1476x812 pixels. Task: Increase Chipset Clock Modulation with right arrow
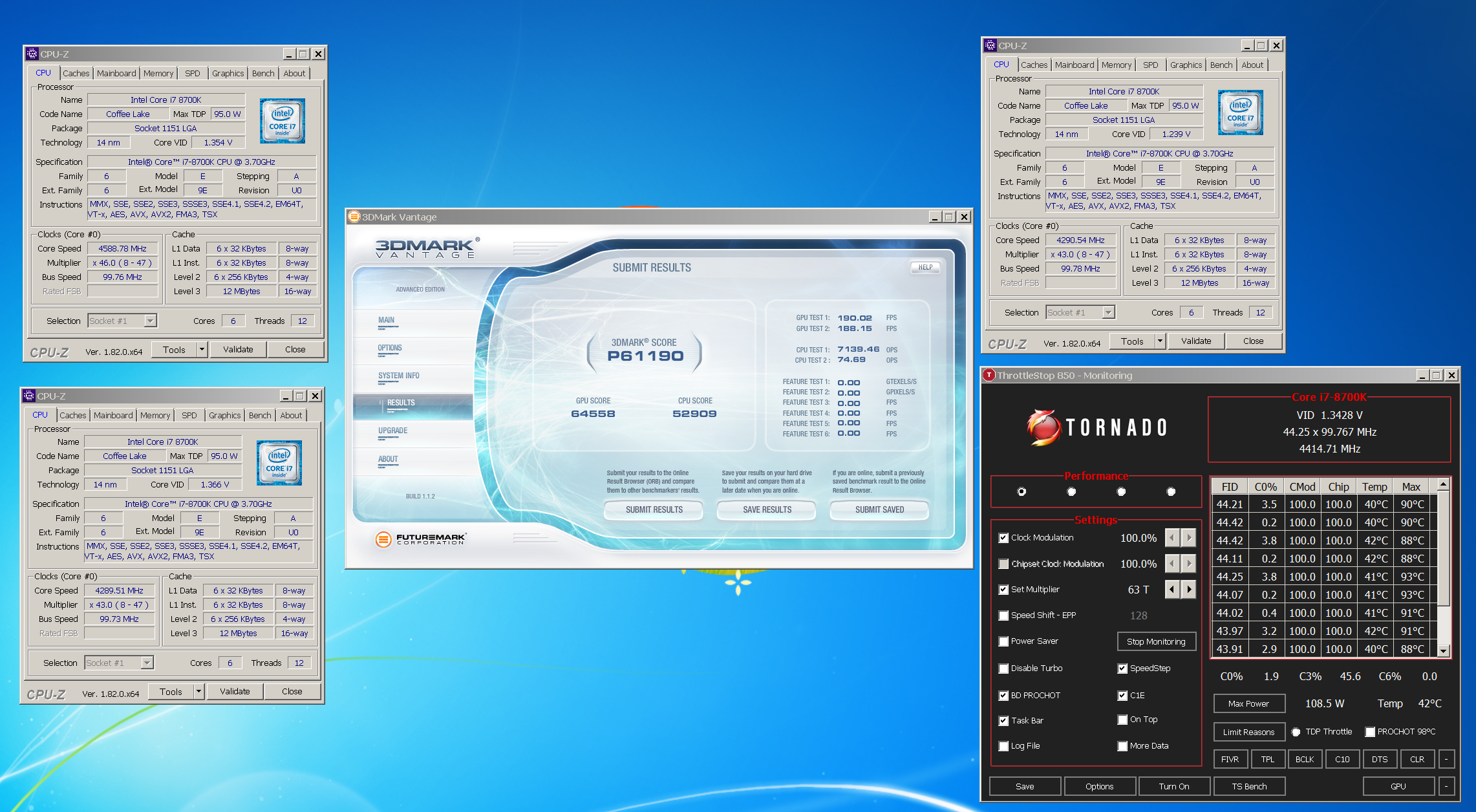[1189, 564]
